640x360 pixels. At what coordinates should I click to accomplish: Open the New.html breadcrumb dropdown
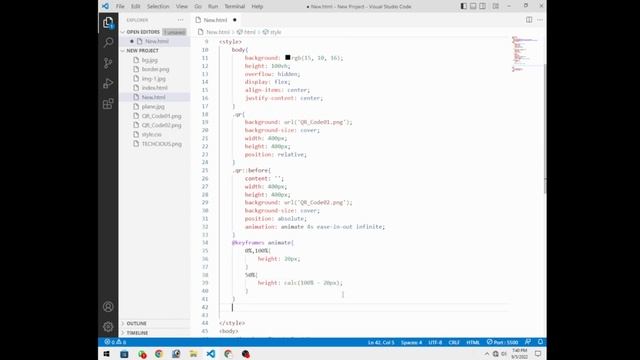click(x=214, y=32)
